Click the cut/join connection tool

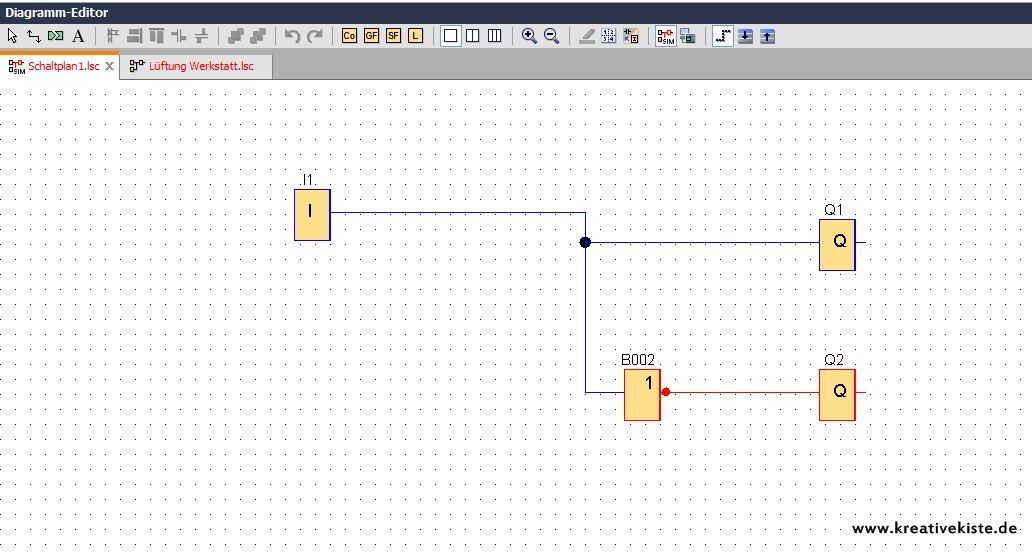(56, 36)
